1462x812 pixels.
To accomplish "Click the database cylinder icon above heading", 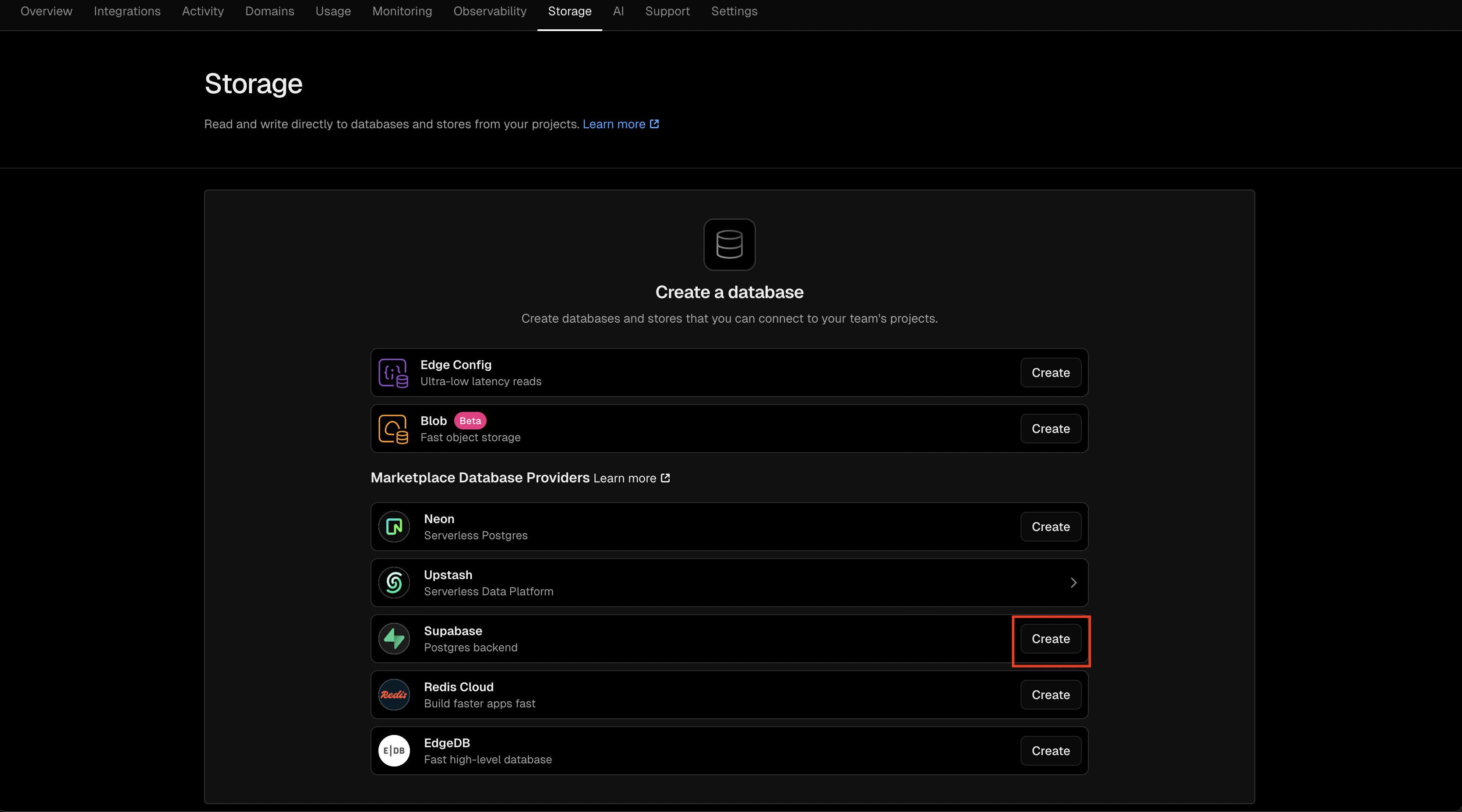I will pyautogui.click(x=729, y=244).
